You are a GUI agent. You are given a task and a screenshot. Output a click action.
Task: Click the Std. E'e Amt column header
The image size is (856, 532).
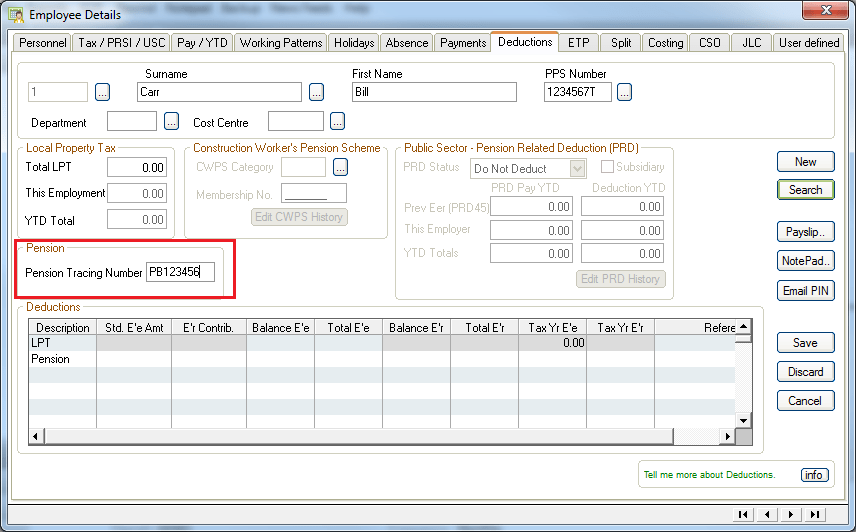[x=134, y=327]
